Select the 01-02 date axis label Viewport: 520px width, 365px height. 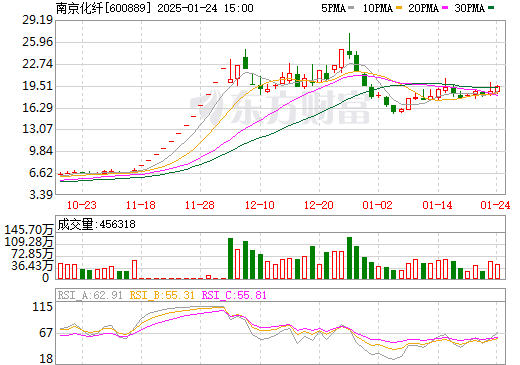click(378, 205)
